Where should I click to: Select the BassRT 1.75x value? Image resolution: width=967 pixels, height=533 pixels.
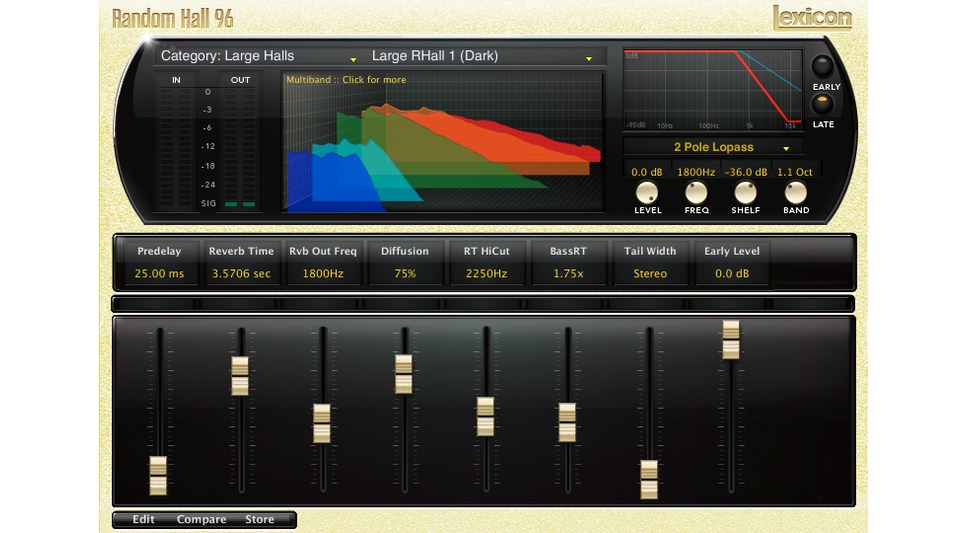568,273
